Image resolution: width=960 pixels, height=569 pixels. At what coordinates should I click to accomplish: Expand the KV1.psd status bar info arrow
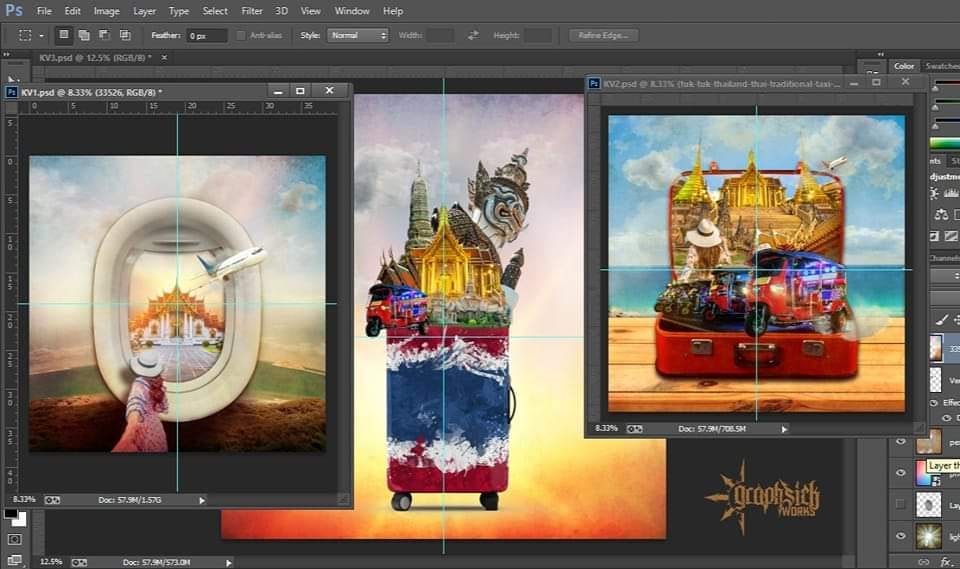pyautogui.click(x=202, y=499)
